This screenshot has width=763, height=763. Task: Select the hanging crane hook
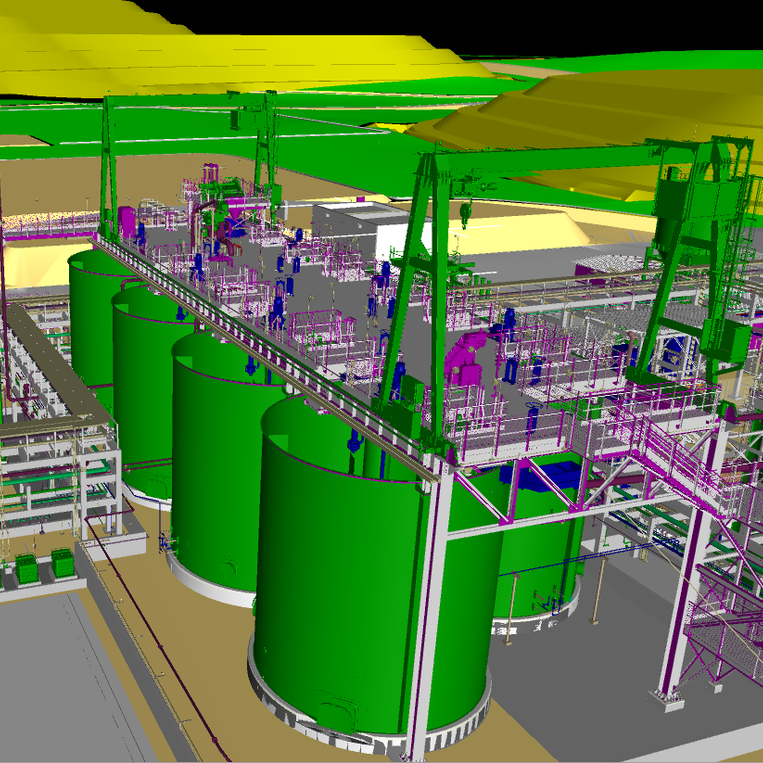pyautogui.click(x=466, y=212)
